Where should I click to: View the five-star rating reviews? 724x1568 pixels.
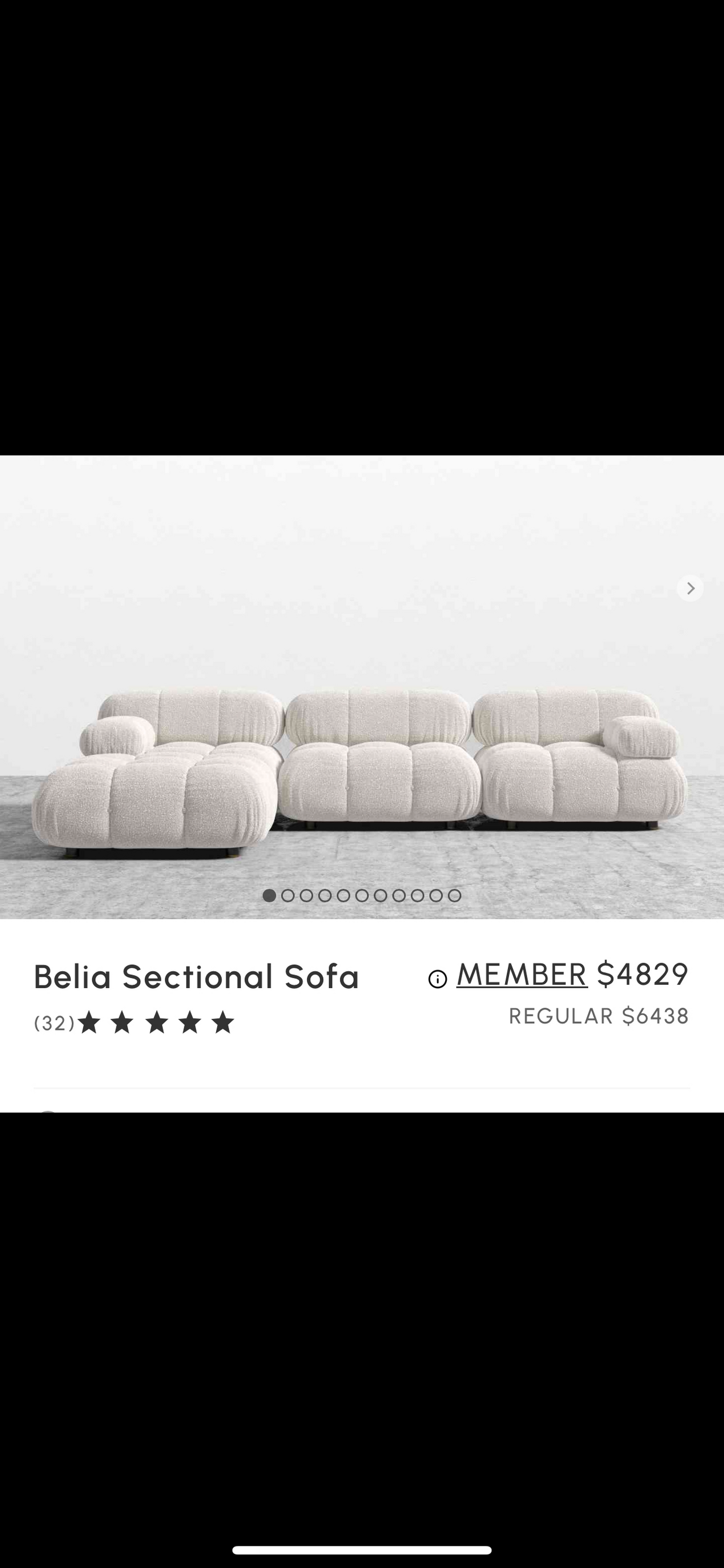coord(156,1023)
